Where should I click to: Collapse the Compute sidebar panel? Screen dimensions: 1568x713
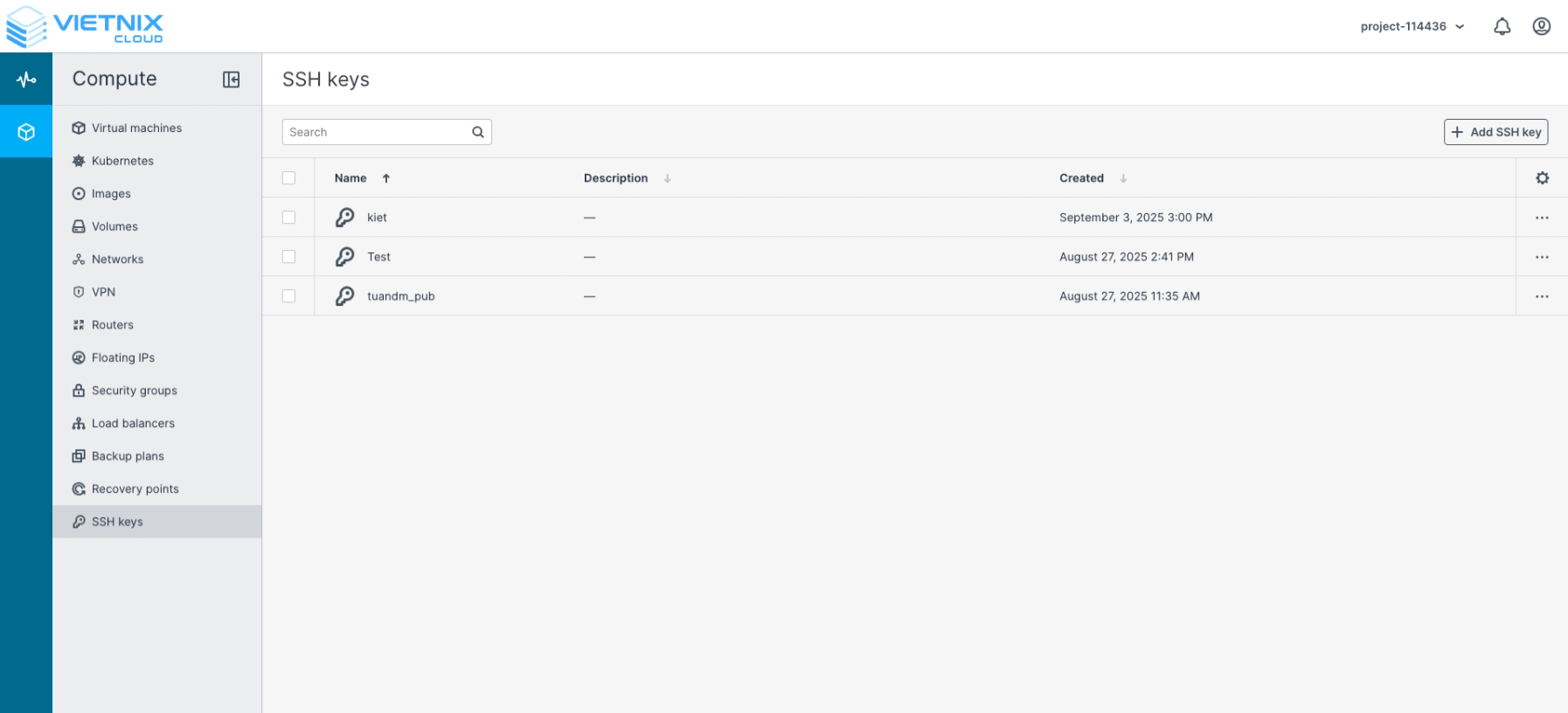coord(231,80)
